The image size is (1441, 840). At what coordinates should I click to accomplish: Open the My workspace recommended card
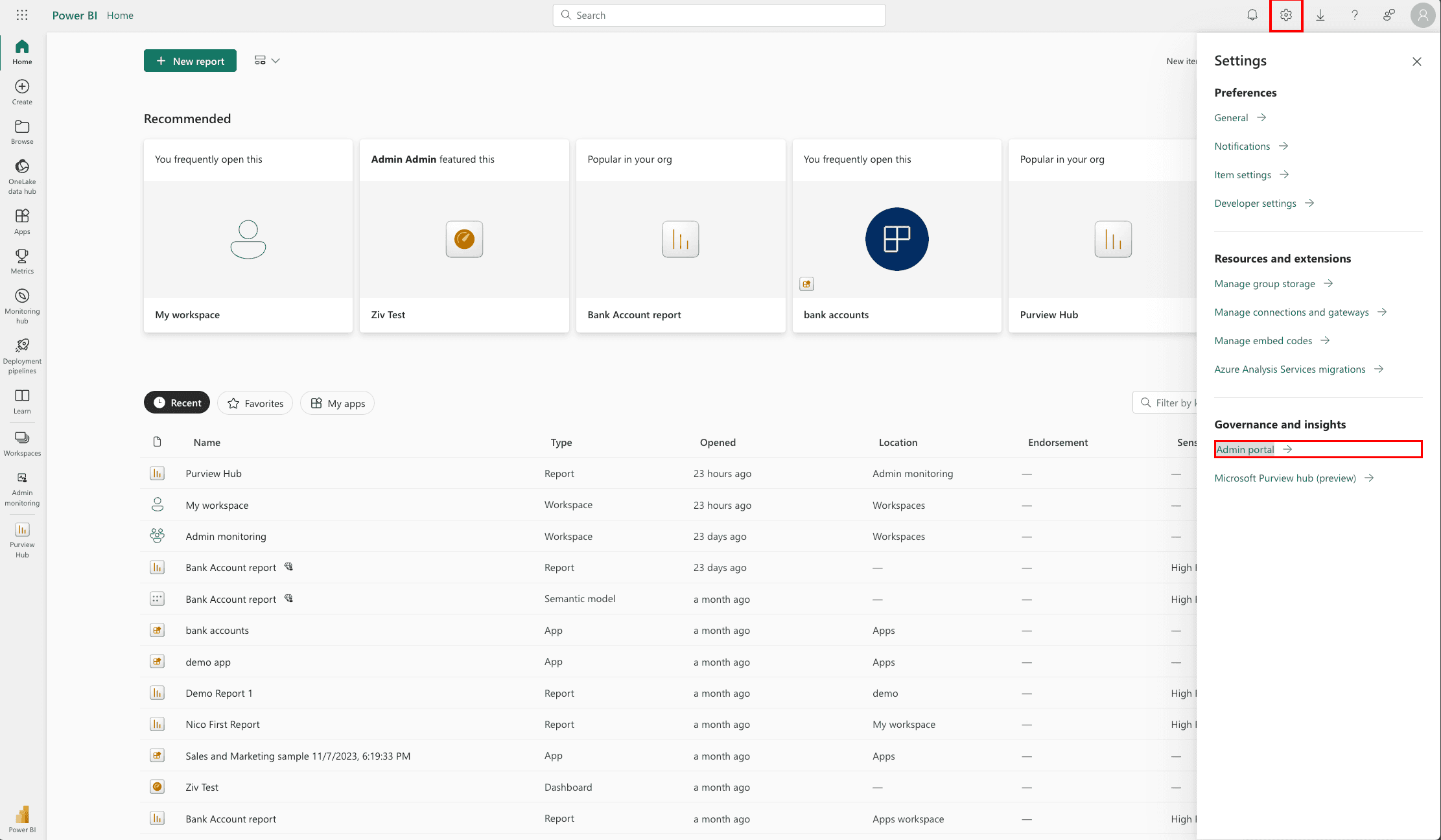click(x=248, y=236)
